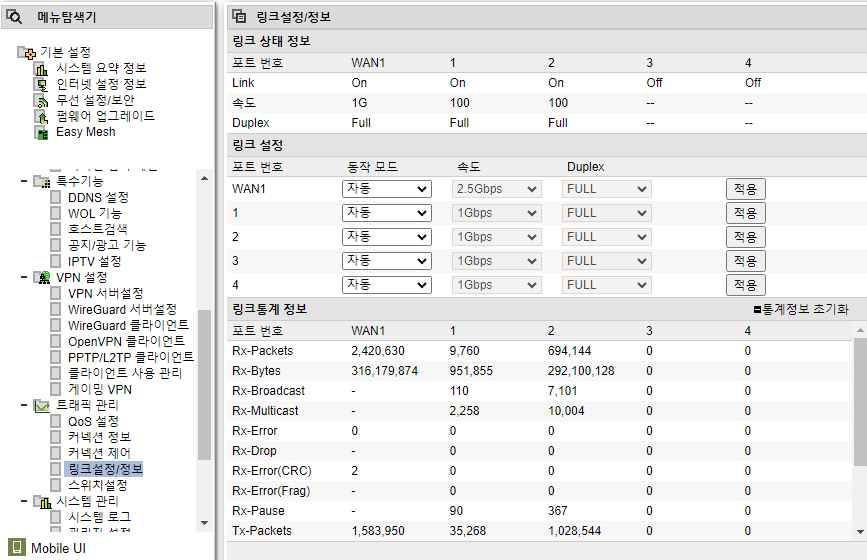This screenshot has height=560, width=867.
Task: Open port 3 동작 모드 dropdown
Action: tap(387, 261)
